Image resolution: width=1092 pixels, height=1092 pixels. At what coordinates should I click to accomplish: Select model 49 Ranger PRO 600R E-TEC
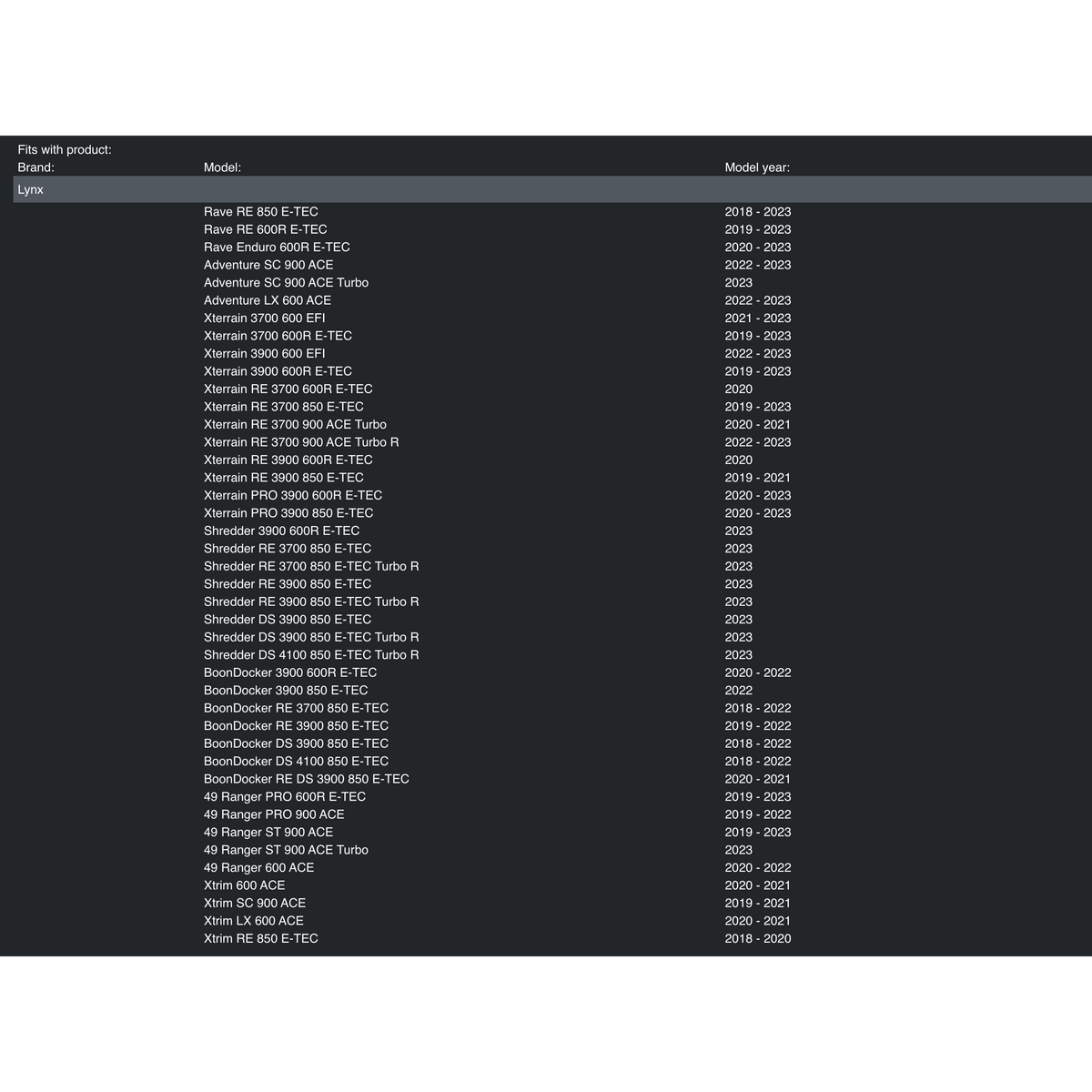point(285,797)
